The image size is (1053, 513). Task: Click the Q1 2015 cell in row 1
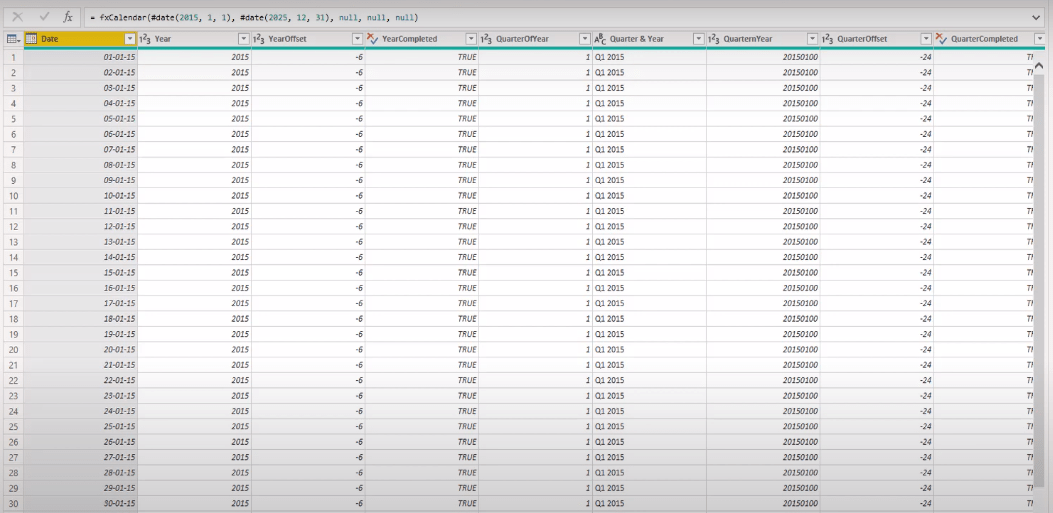pyautogui.click(x=649, y=57)
